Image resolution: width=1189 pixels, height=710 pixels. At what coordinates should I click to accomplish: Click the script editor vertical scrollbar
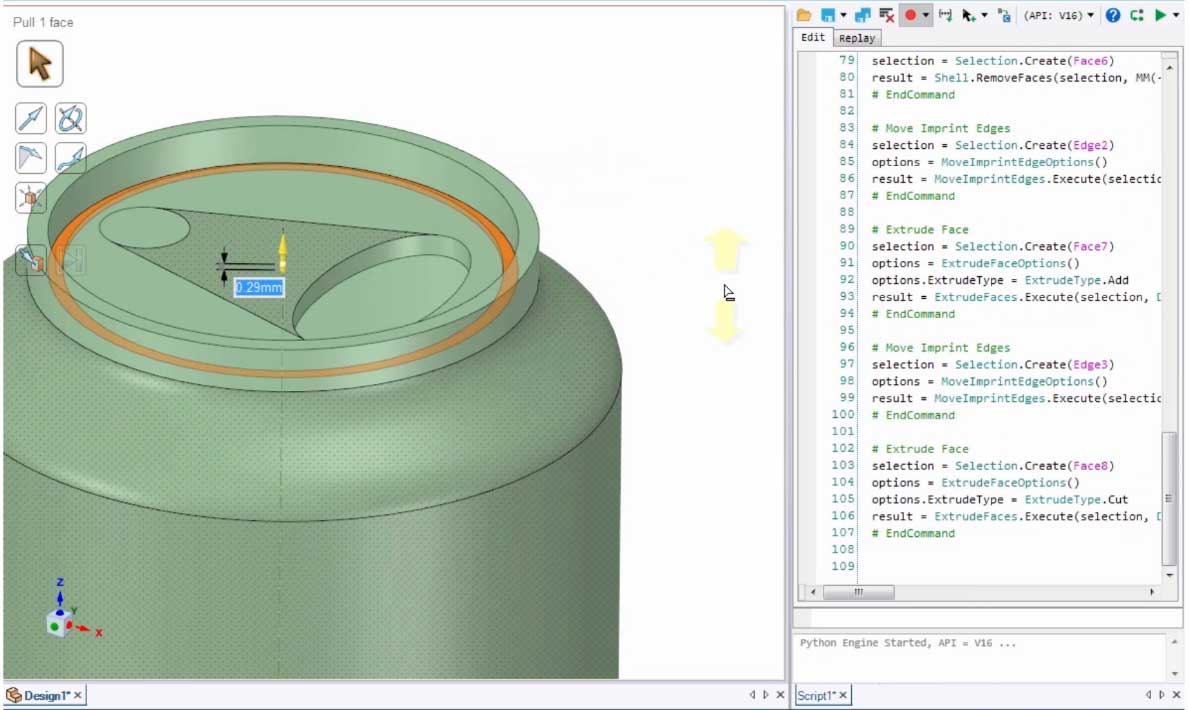coord(1169,498)
